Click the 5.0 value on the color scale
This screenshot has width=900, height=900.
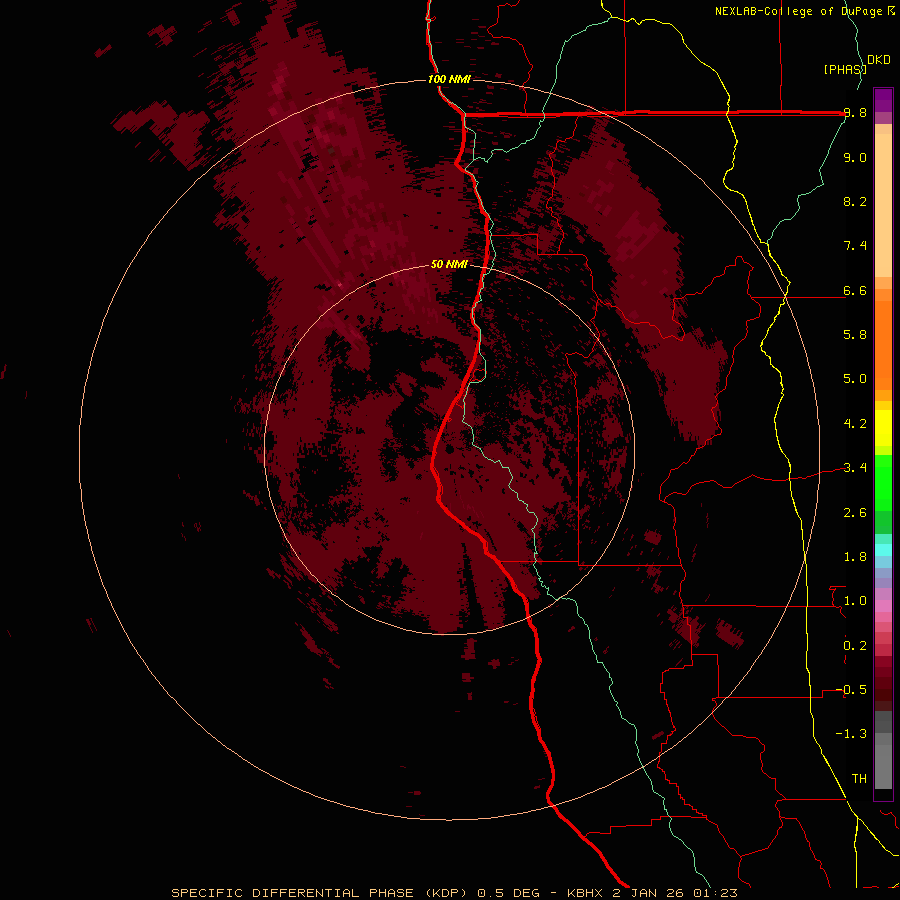[x=855, y=379]
